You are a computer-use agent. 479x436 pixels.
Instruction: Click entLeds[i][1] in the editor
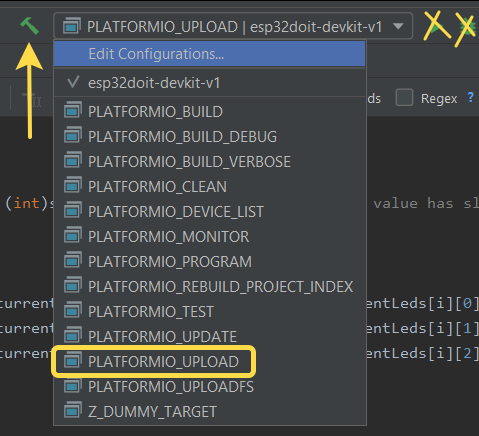pyautogui.click(x=422, y=328)
